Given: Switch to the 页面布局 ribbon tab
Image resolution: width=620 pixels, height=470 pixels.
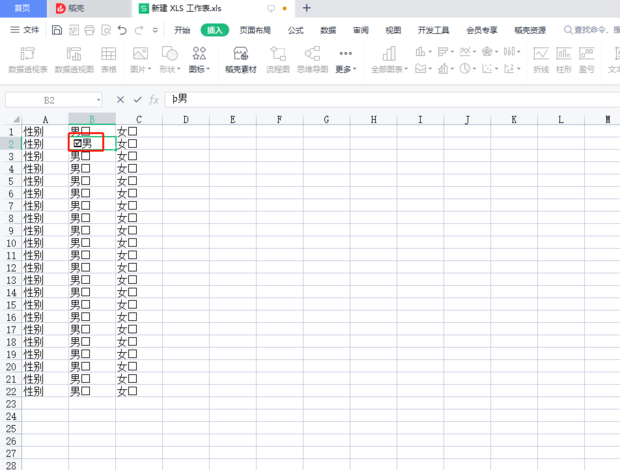Looking at the screenshot, I should 255,30.
